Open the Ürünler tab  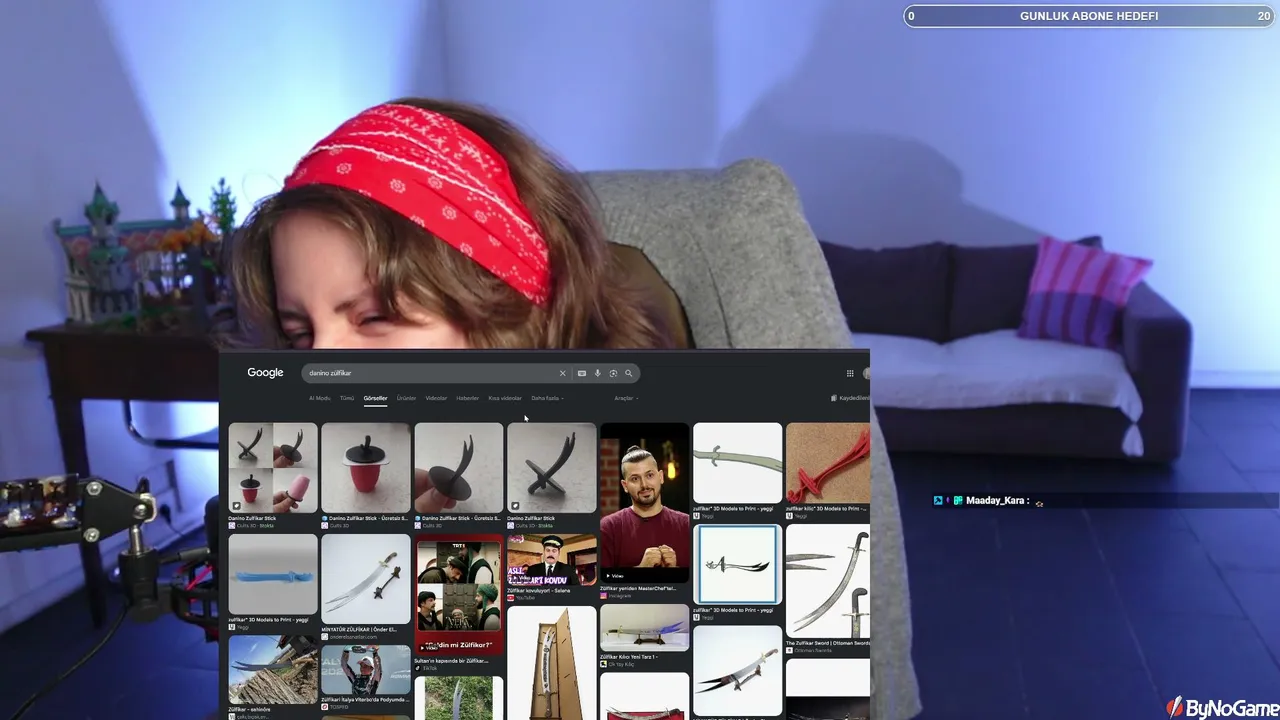pyautogui.click(x=406, y=398)
